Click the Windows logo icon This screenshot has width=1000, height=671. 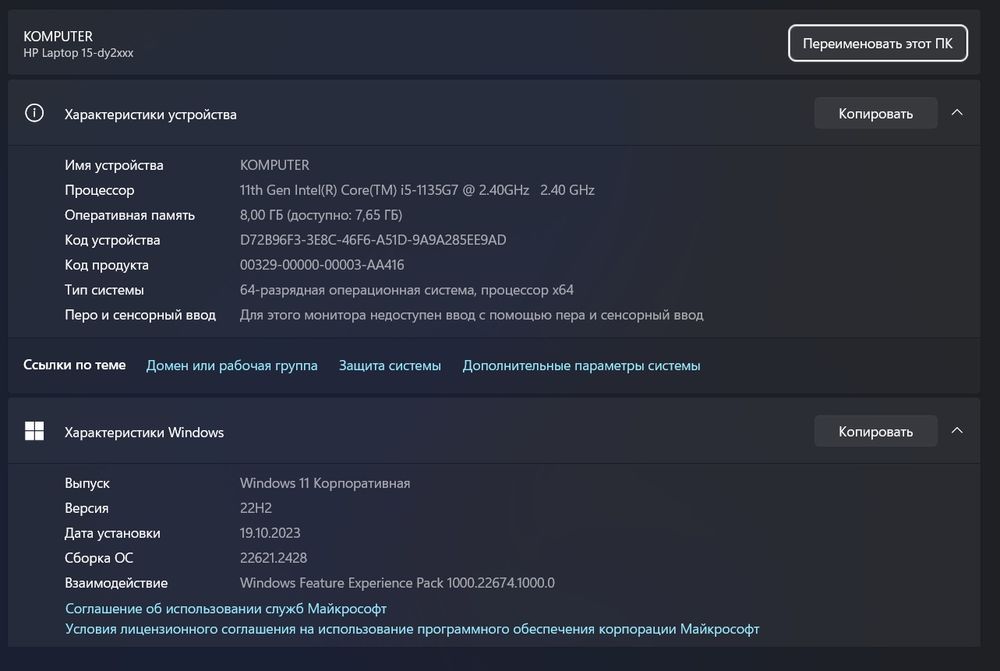34,431
